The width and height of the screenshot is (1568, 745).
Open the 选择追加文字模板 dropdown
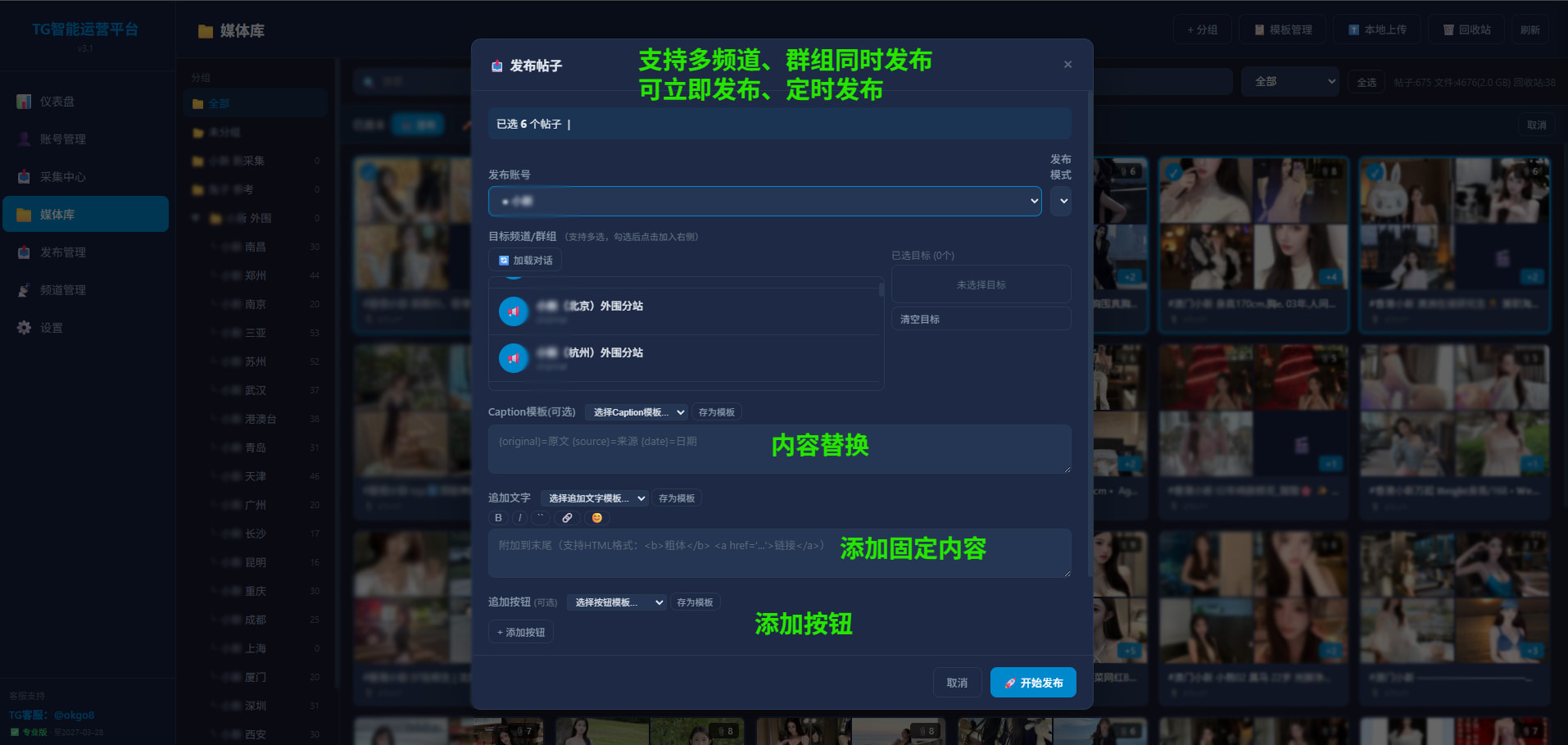point(595,498)
